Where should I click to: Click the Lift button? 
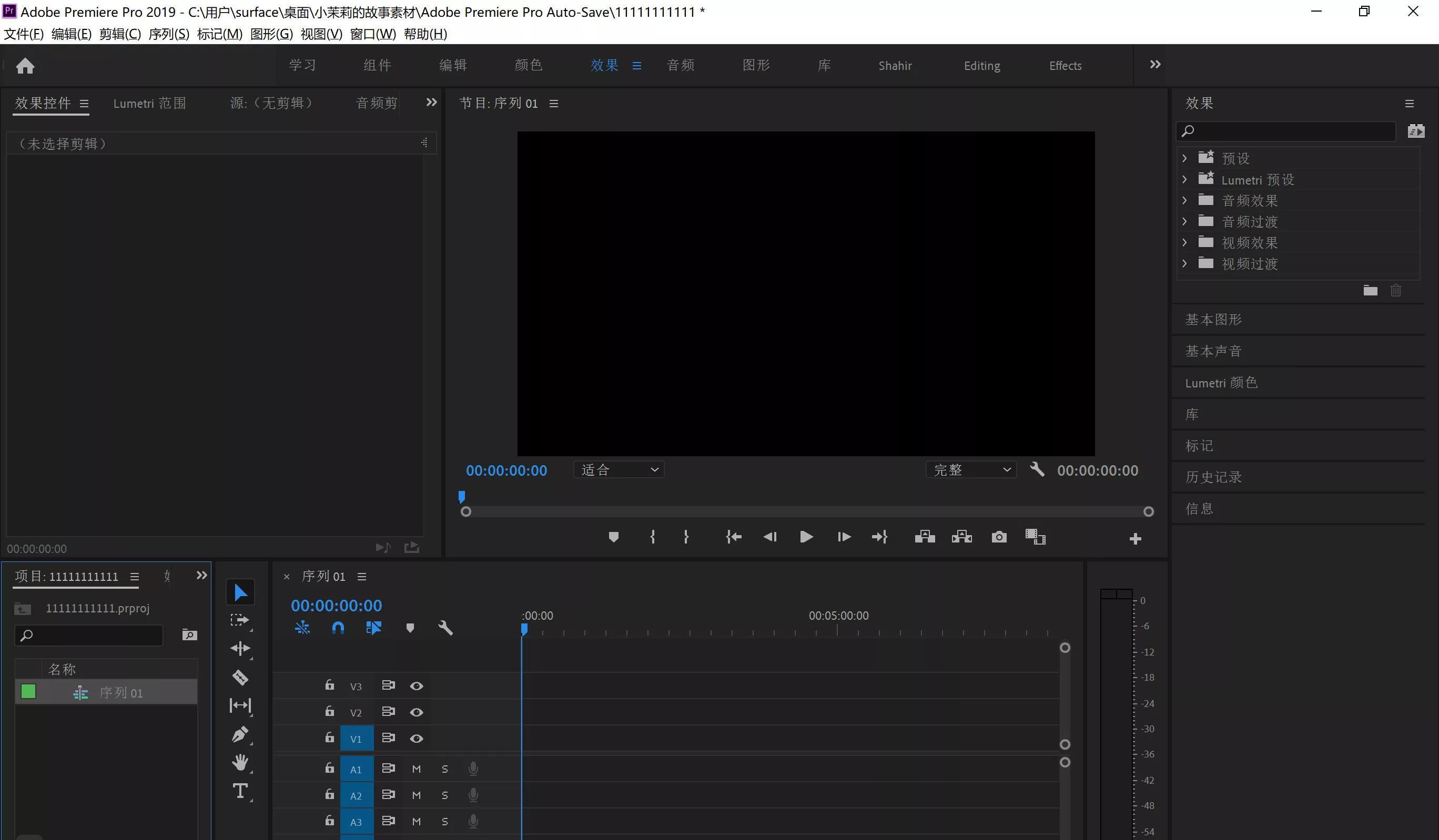click(925, 537)
